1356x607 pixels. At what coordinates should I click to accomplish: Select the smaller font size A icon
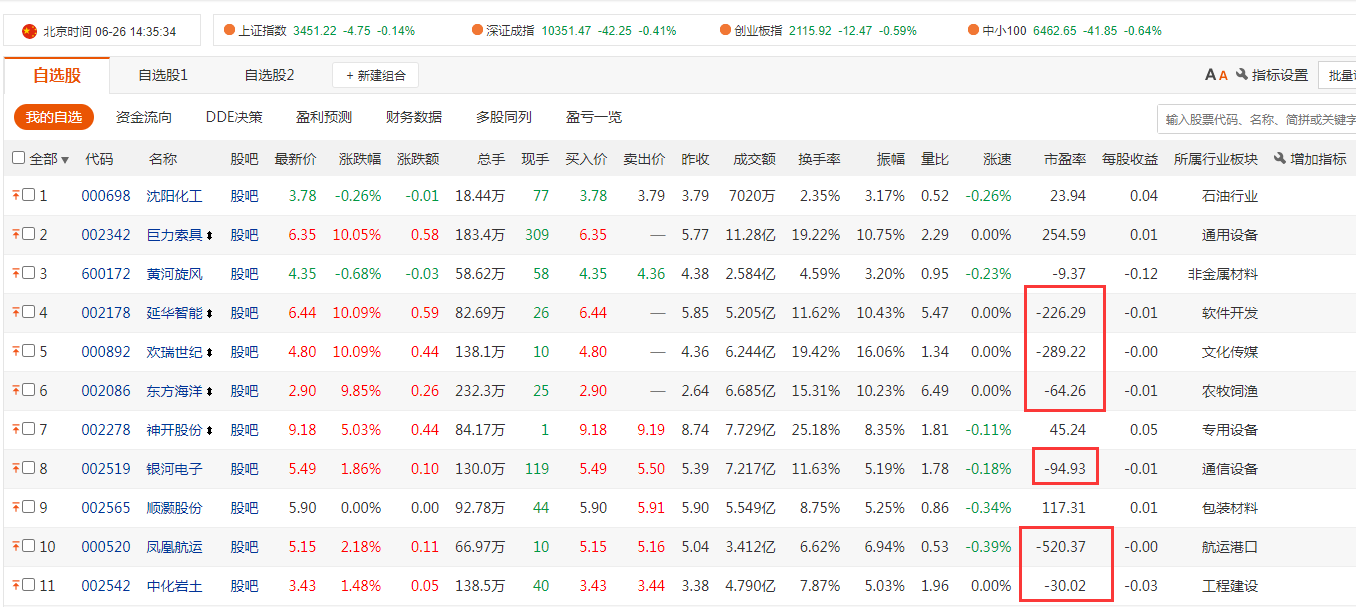pyautogui.click(x=1223, y=75)
